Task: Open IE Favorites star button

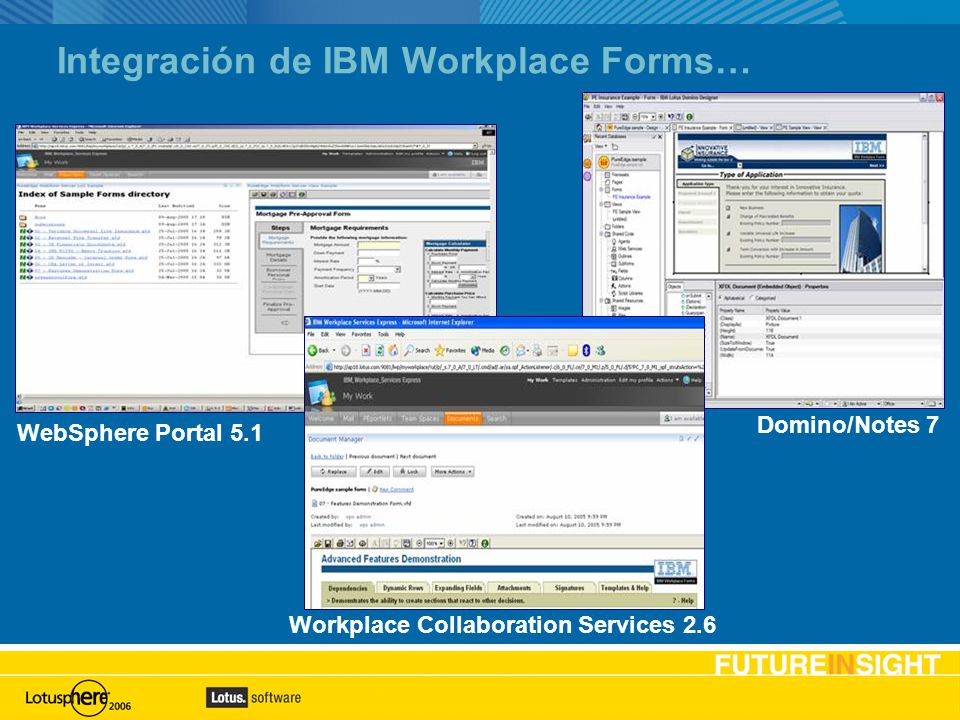Action: [x=450, y=350]
